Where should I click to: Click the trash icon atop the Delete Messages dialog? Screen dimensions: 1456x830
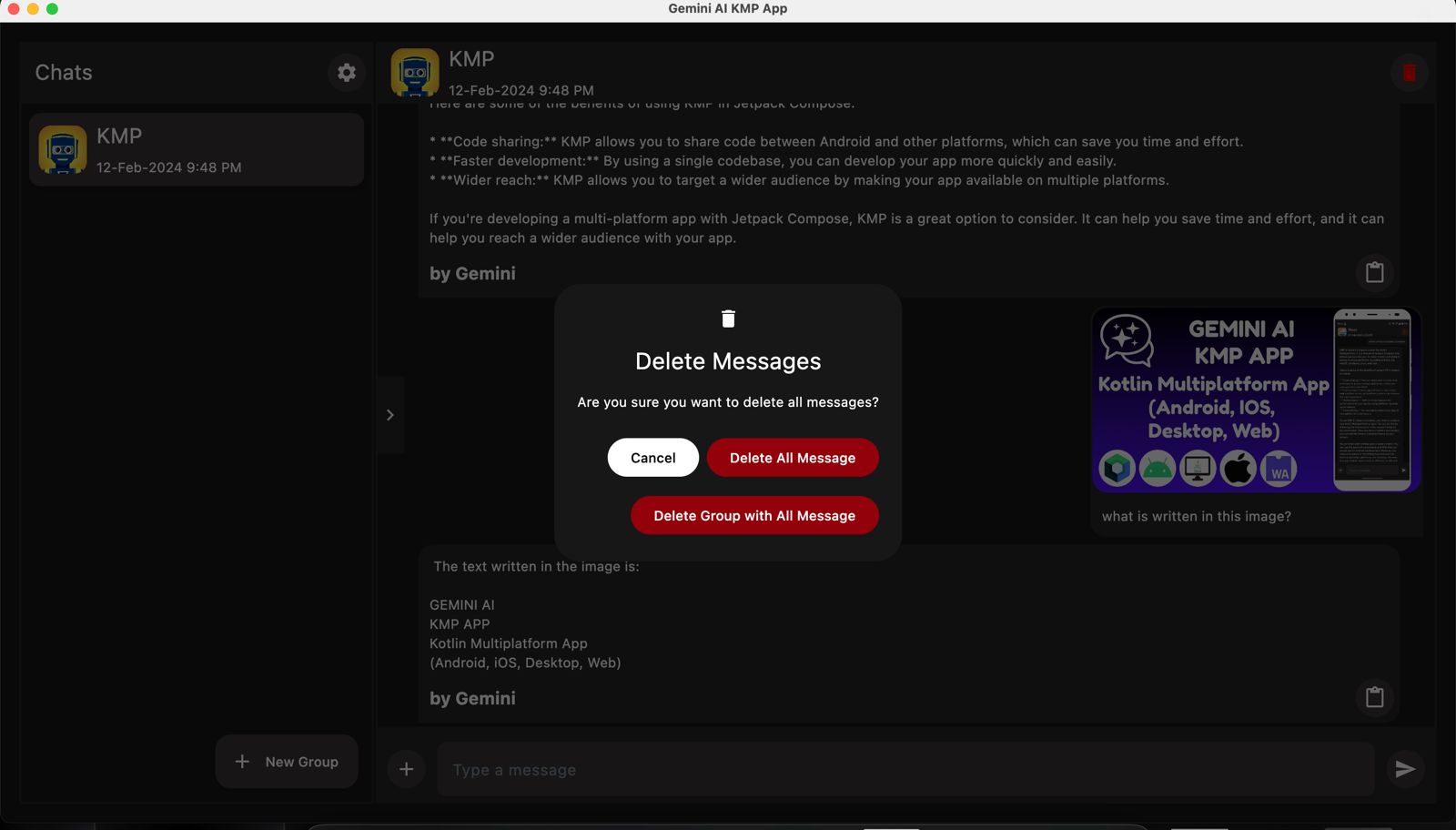tap(728, 319)
